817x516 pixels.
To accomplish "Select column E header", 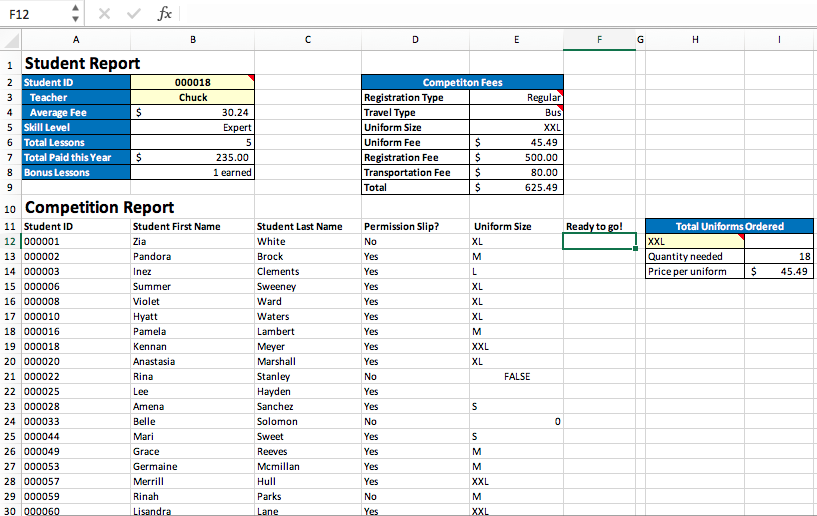I will pyautogui.click(x=516, y=40).
